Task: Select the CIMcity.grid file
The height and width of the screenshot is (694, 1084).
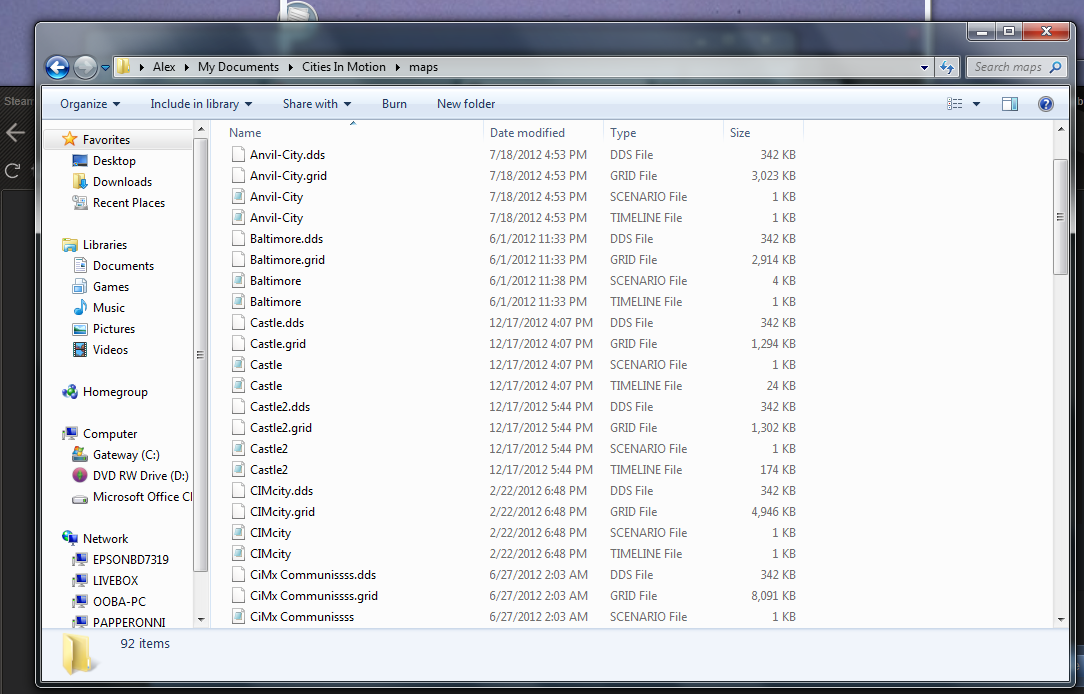Action: [282, 512]
